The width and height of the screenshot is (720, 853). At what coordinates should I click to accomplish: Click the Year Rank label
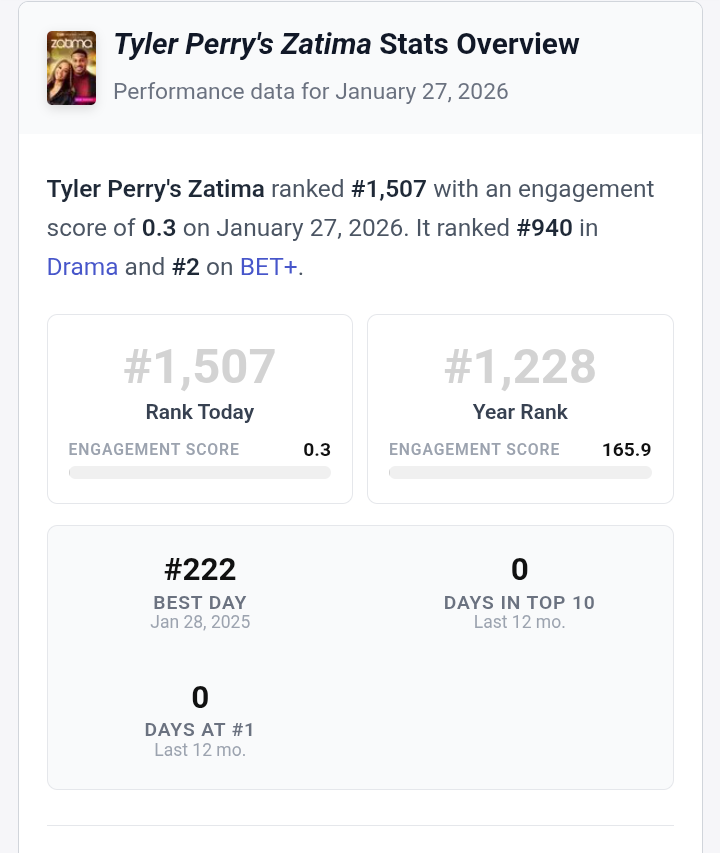(520, 412)
